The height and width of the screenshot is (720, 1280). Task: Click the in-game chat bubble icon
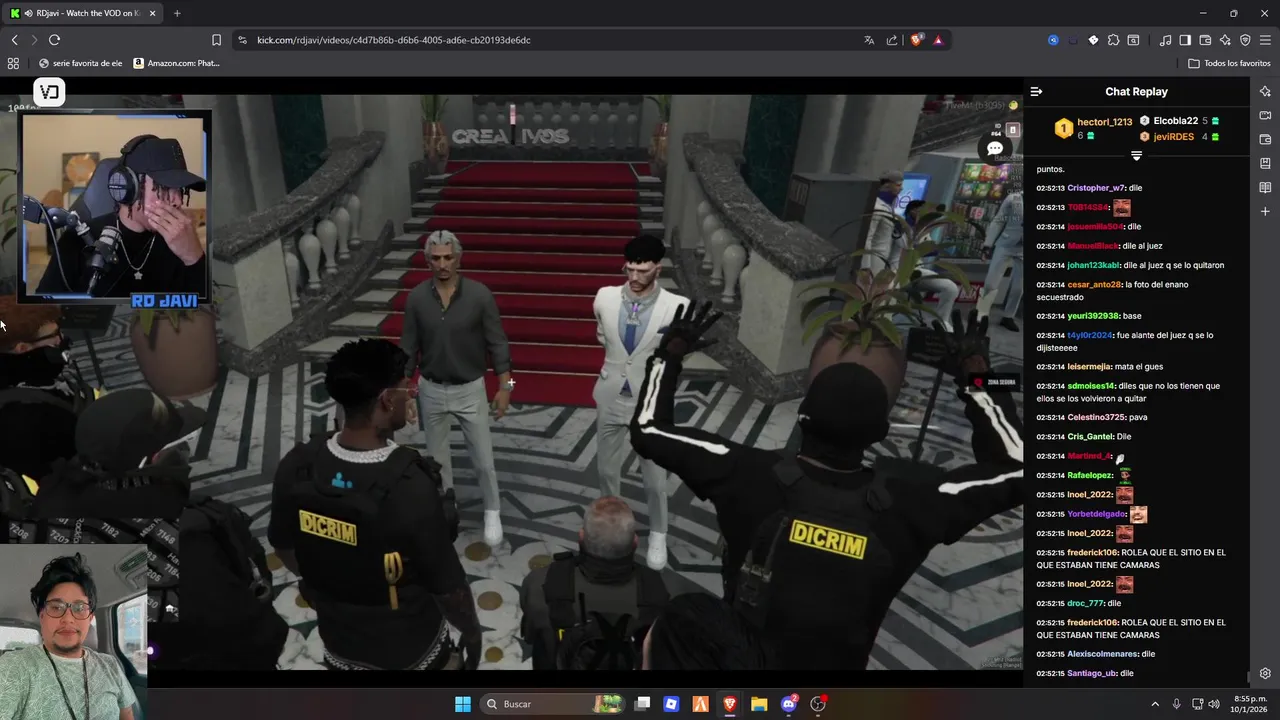995,149
